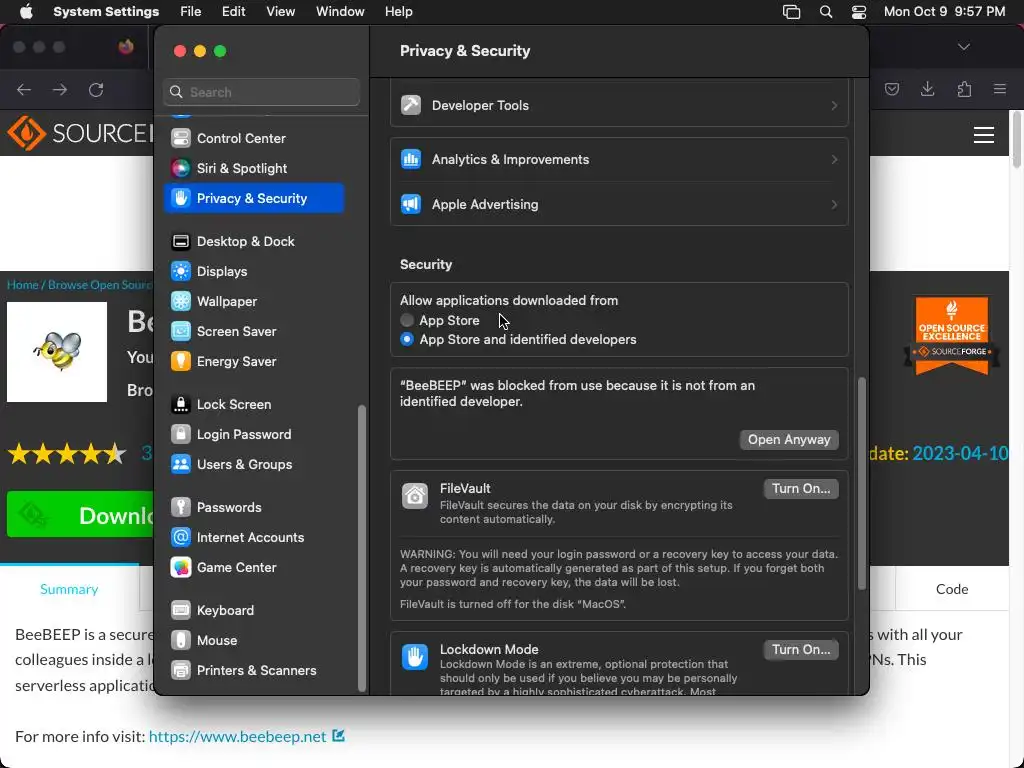Click the Developer Tools hammer icon

click(x=411, y=105)
